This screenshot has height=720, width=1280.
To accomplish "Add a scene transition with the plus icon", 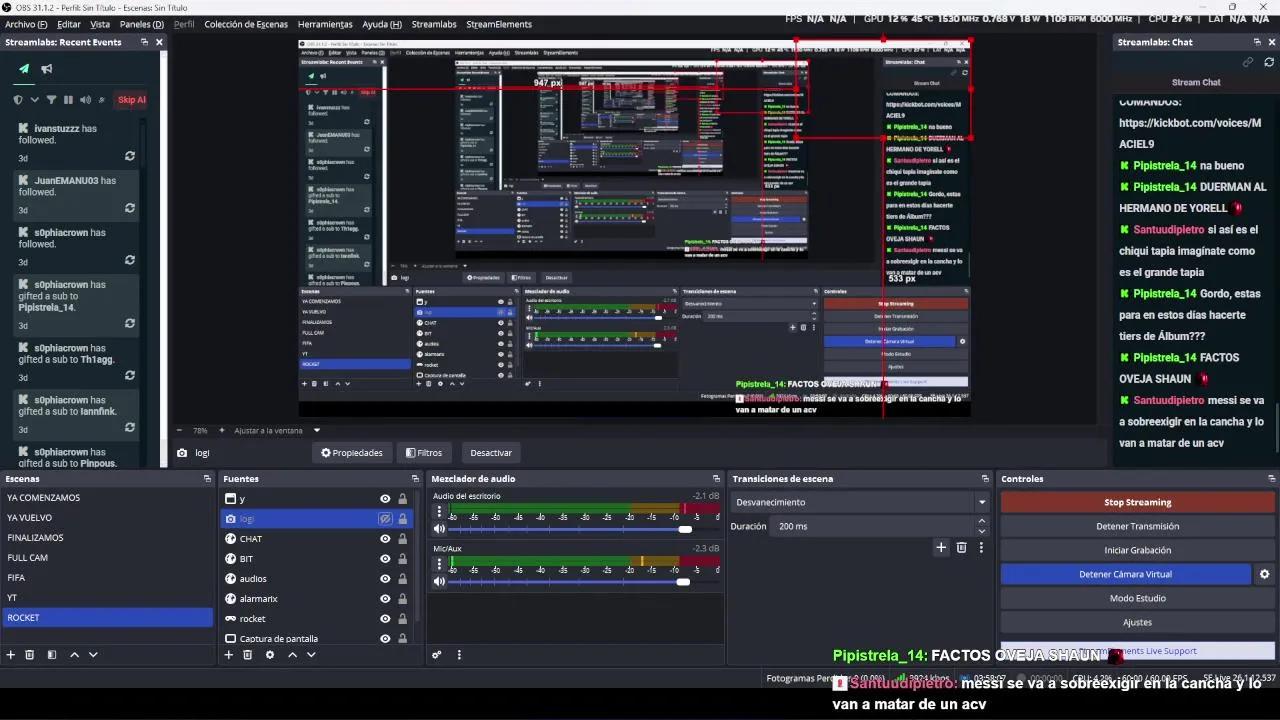I will point(941,547).
